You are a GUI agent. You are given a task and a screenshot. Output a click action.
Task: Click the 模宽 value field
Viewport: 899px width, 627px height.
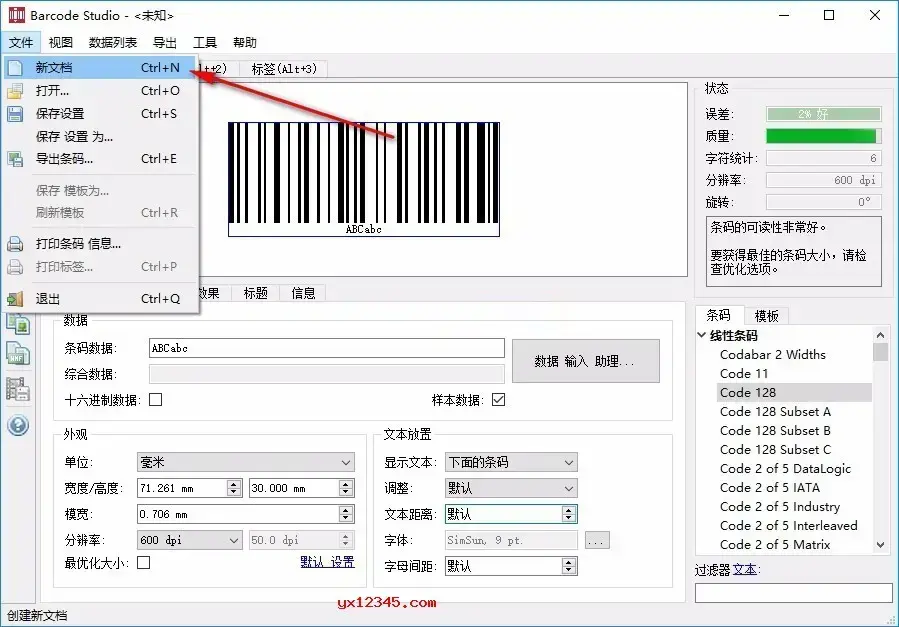pyautogui.click(x=239, y=514)
